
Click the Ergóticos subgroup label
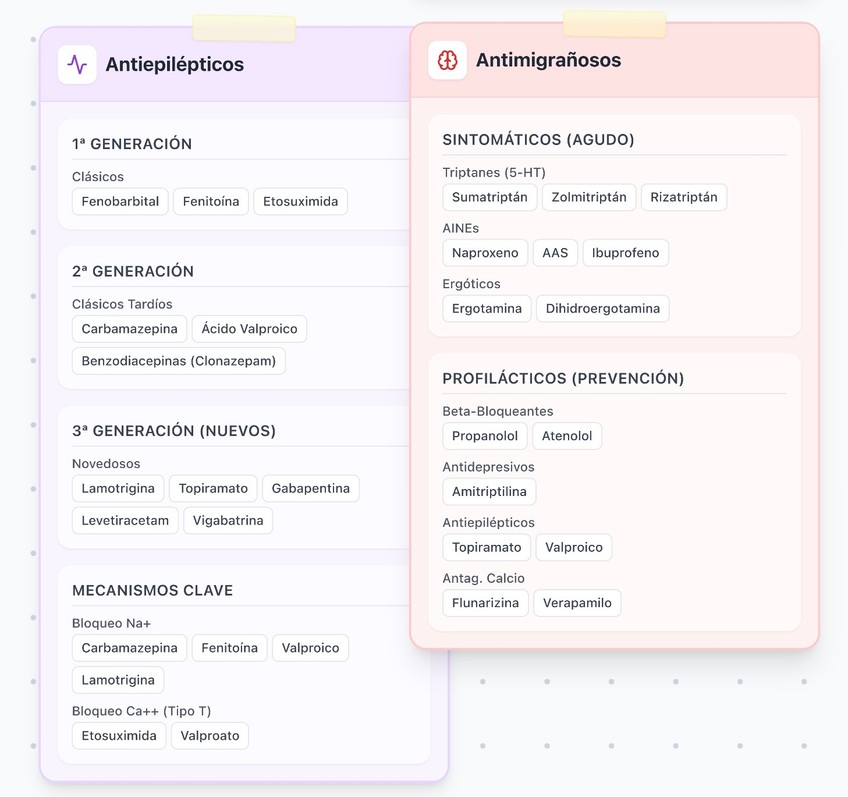(x=471, y=284)
